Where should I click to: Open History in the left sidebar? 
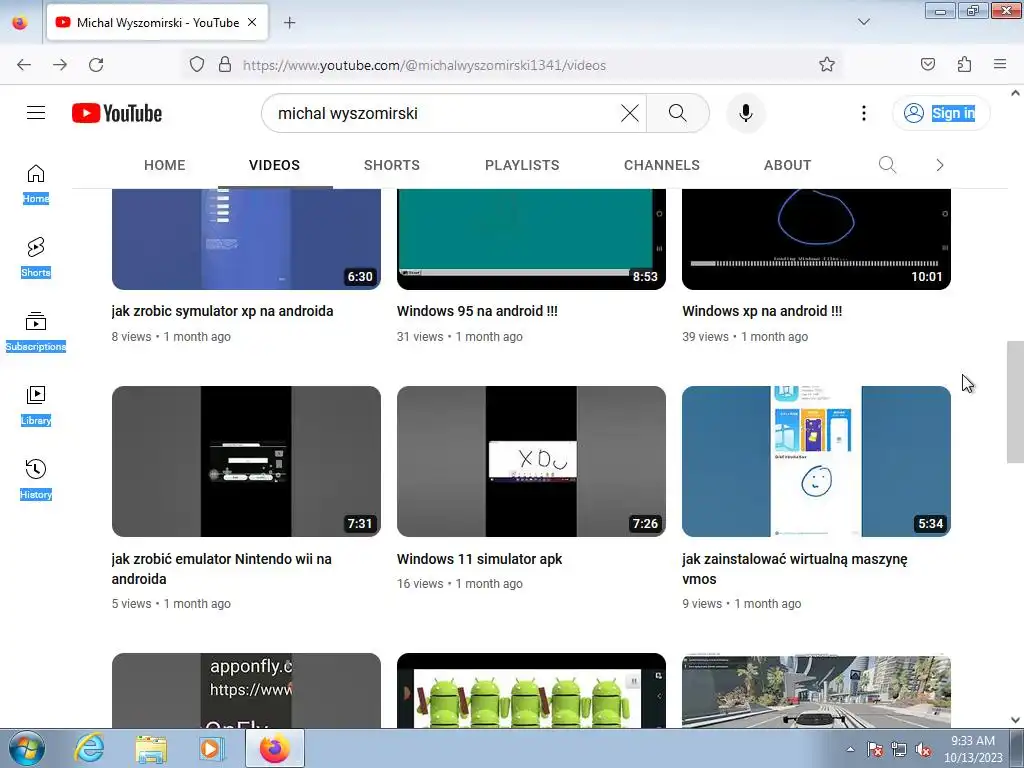(x=36, y=479)
